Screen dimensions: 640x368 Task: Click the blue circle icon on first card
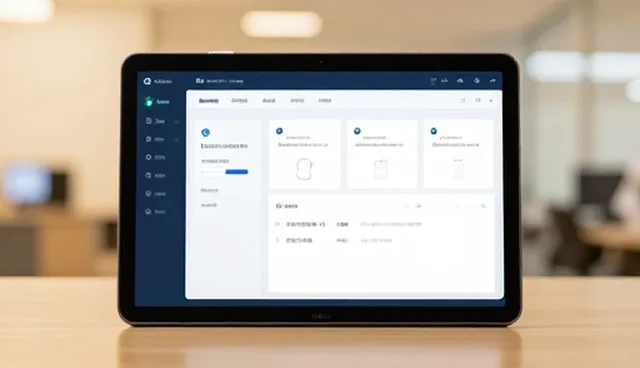pos(279,131)
